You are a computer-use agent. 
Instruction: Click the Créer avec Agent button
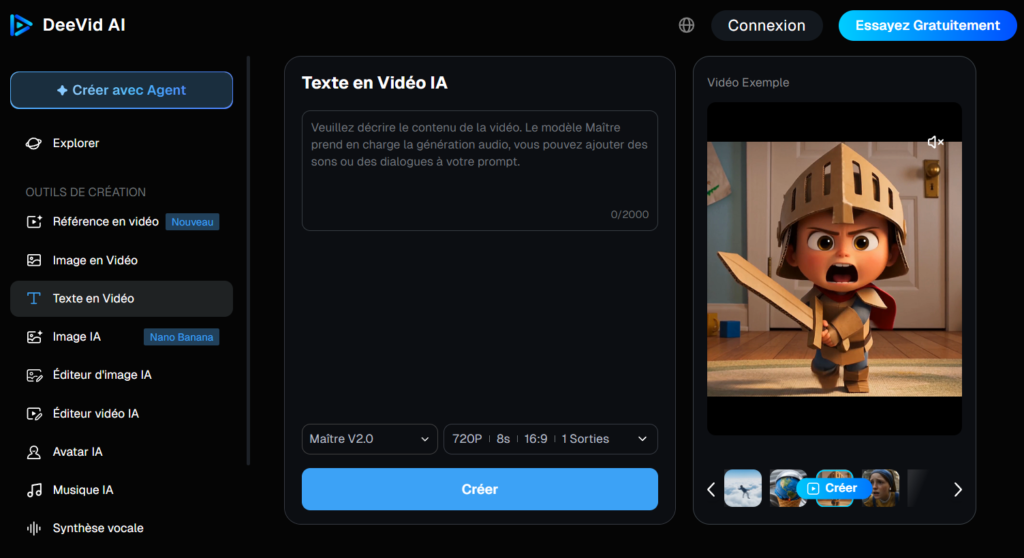point(121,90)
